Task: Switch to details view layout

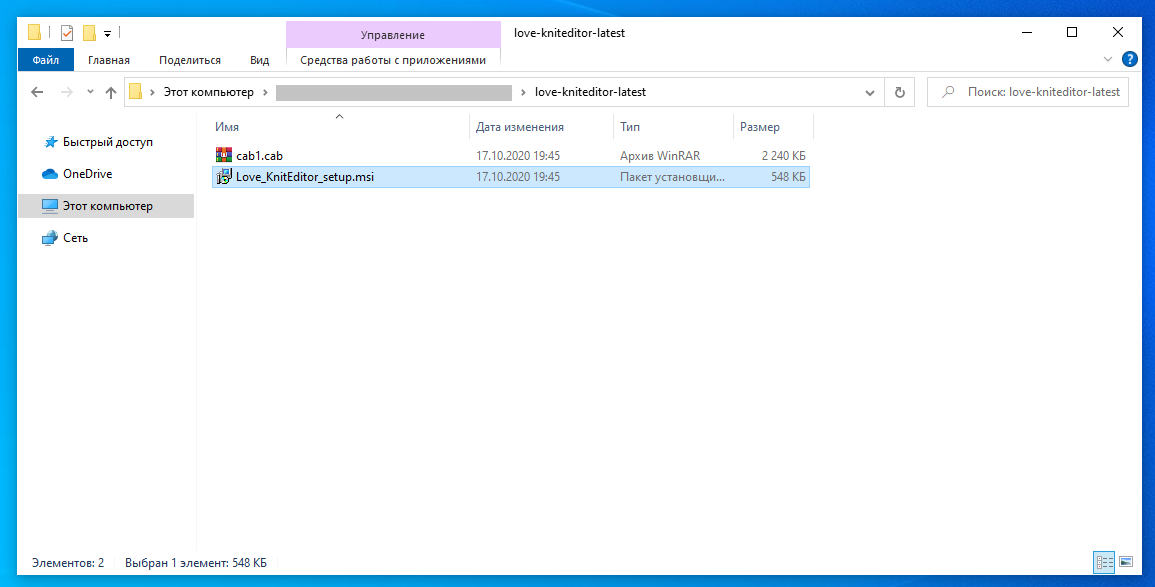Action: (x=1103, y=563)
